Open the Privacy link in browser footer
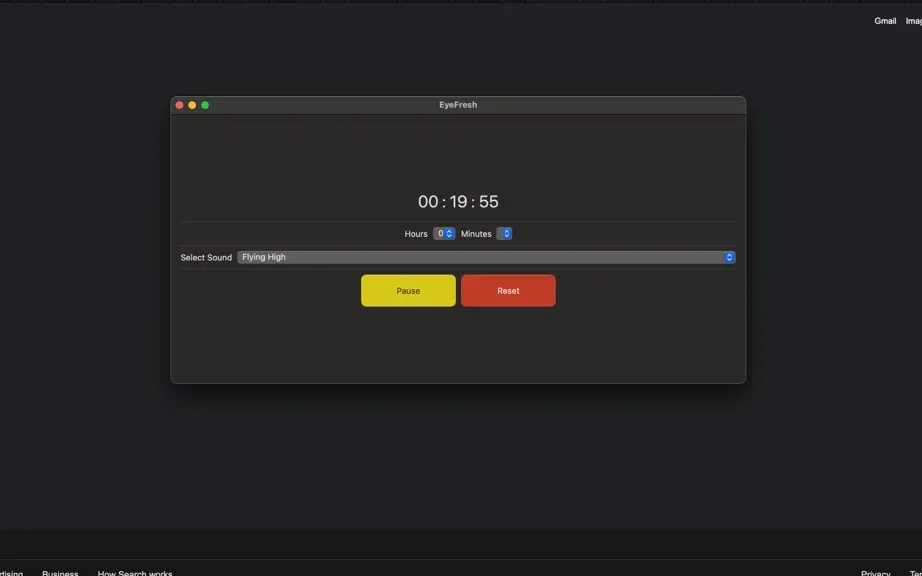 click(876, 573)
